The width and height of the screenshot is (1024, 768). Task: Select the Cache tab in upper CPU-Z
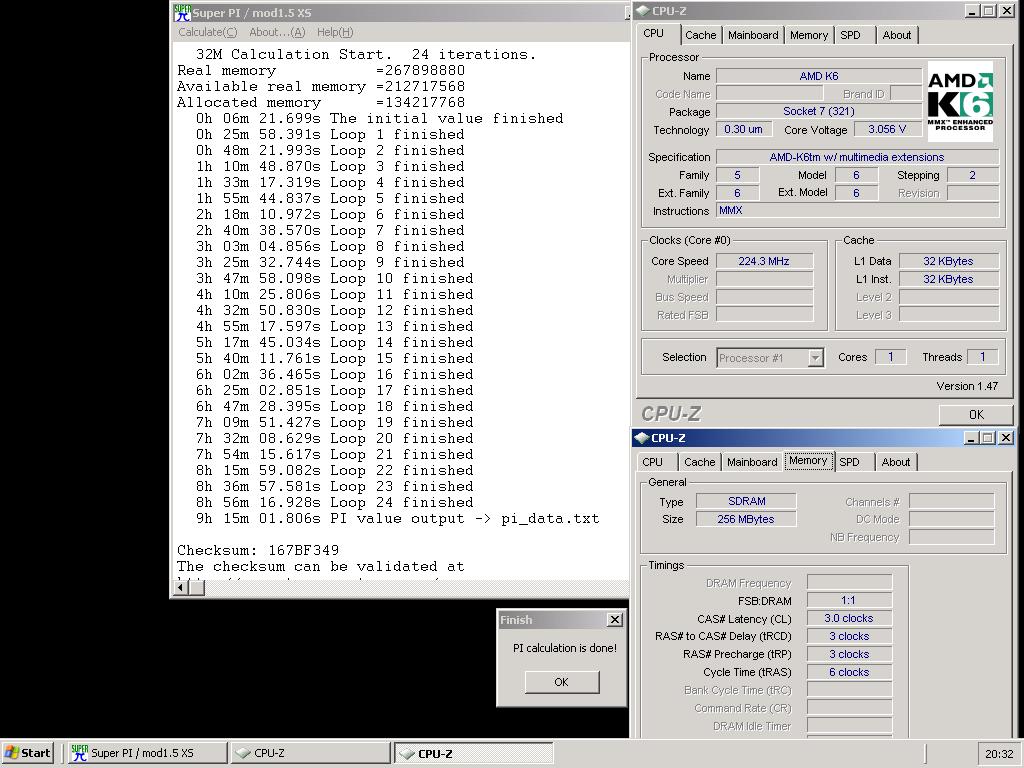[x=701, y=35]
